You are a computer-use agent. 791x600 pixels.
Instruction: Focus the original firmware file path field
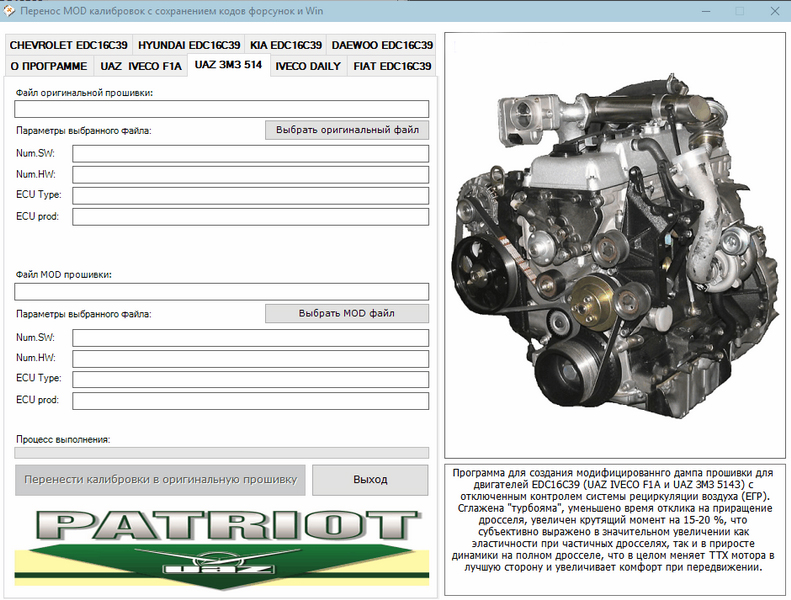point(221,109)
